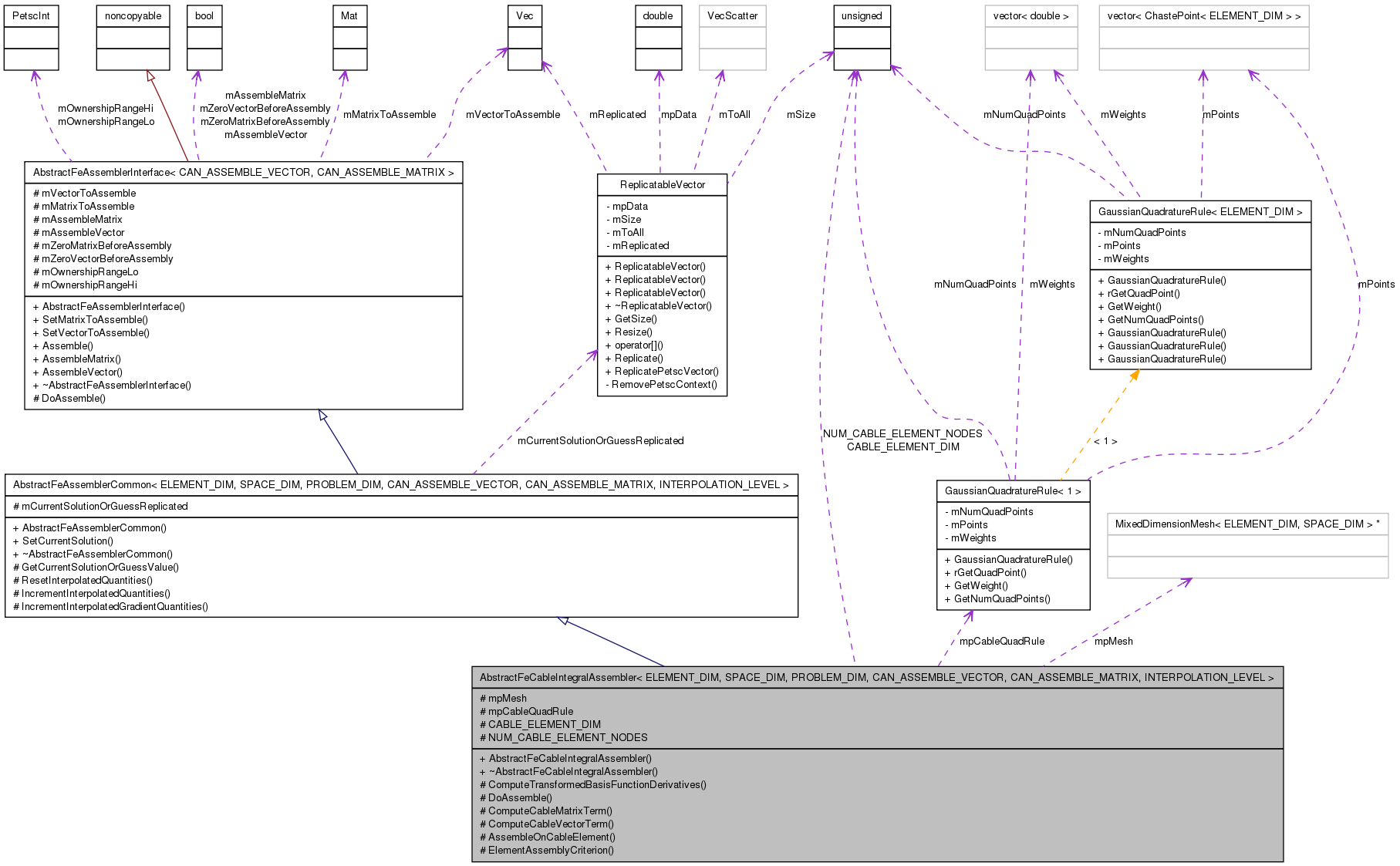1400x866 pixels.
Task: Click vector< ChastePoint< ELEMENT_DIM > > node
Action: [1203, 38]
